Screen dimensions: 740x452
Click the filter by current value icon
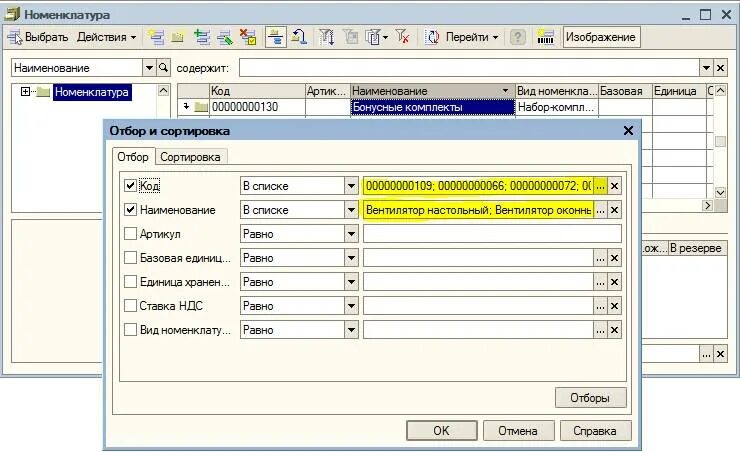click(350, 37)
